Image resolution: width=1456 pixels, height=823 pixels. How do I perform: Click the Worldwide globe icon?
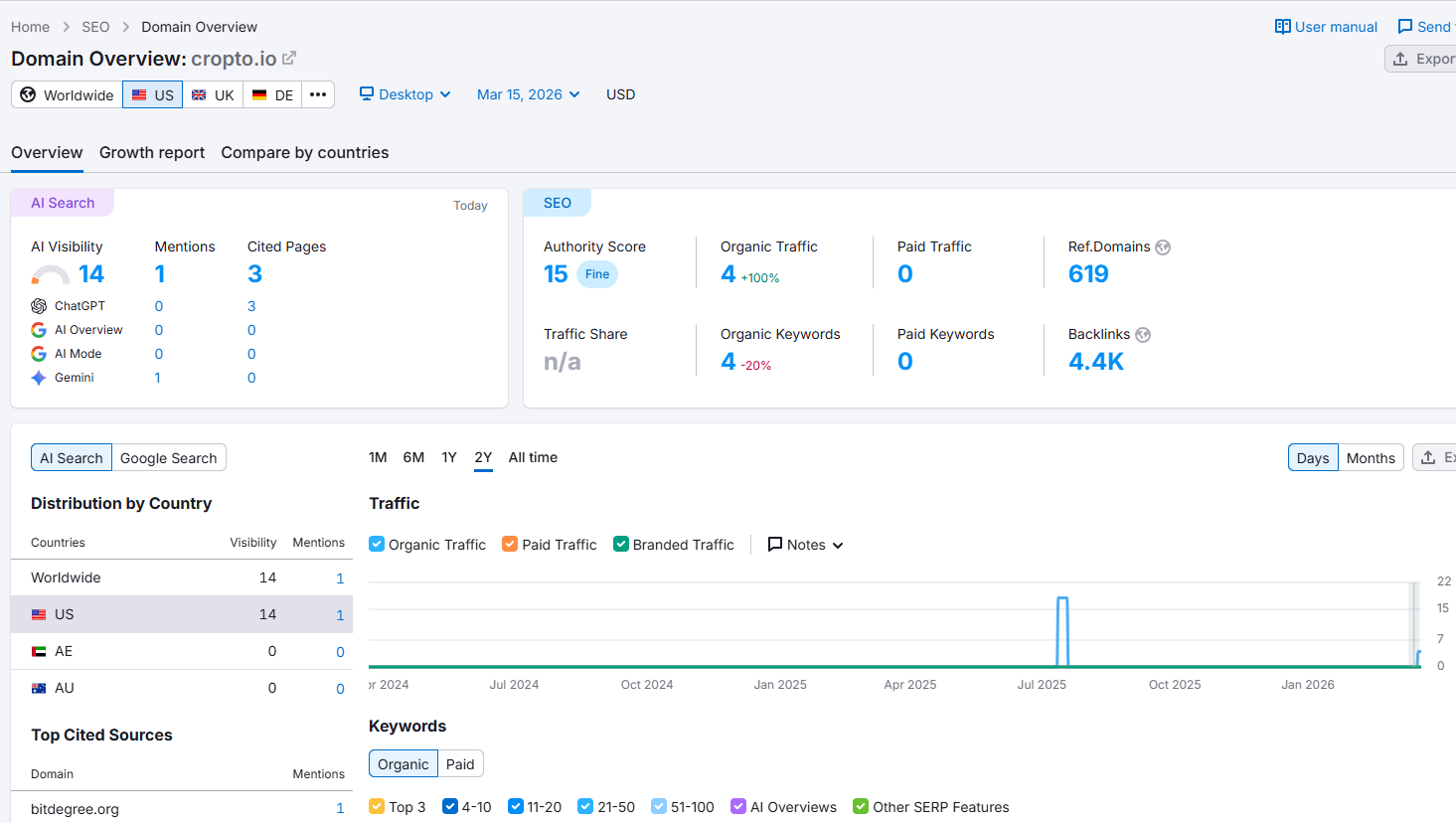[28, 94]
